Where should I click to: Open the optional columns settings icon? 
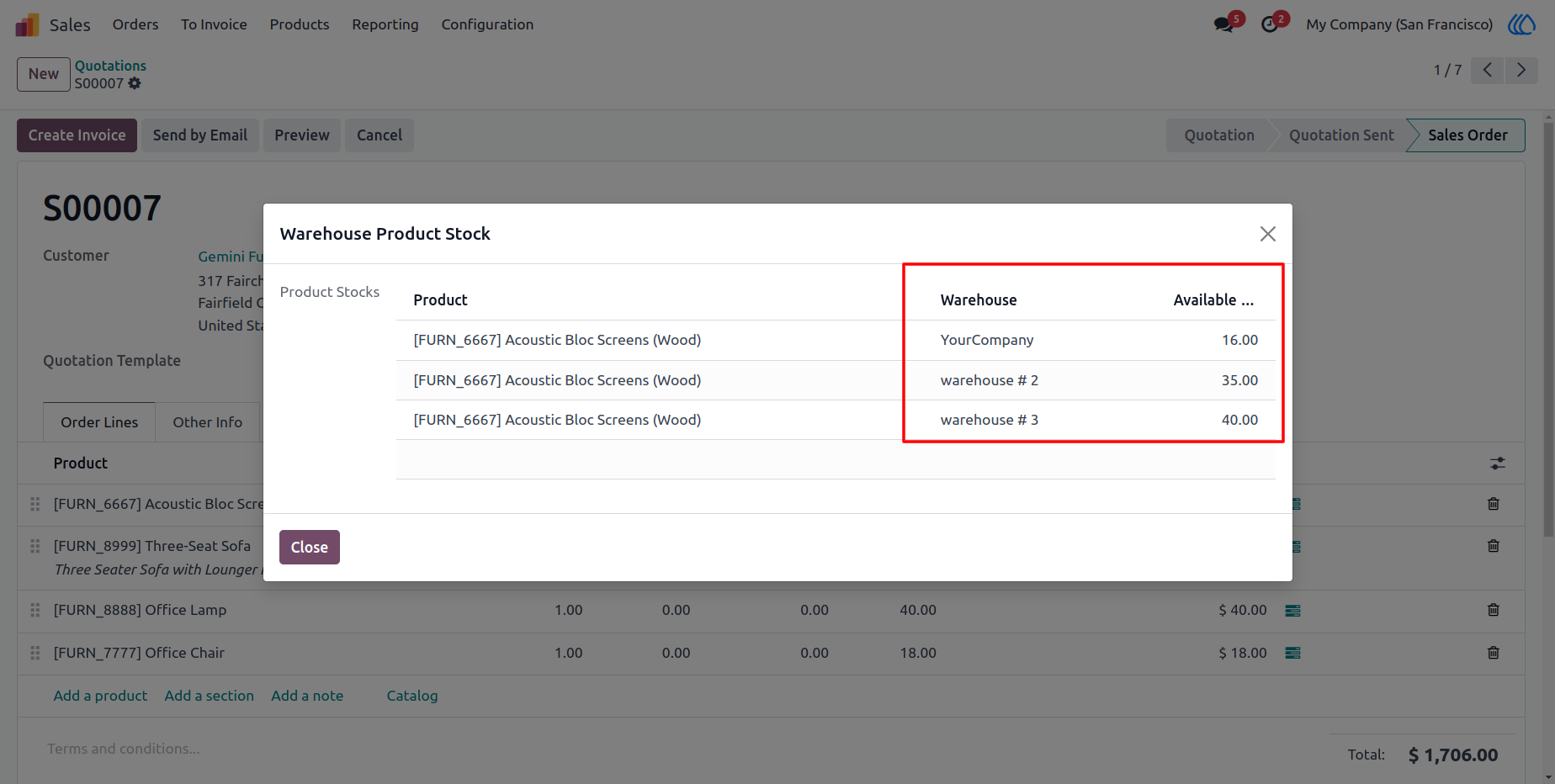pos(1498,464)
